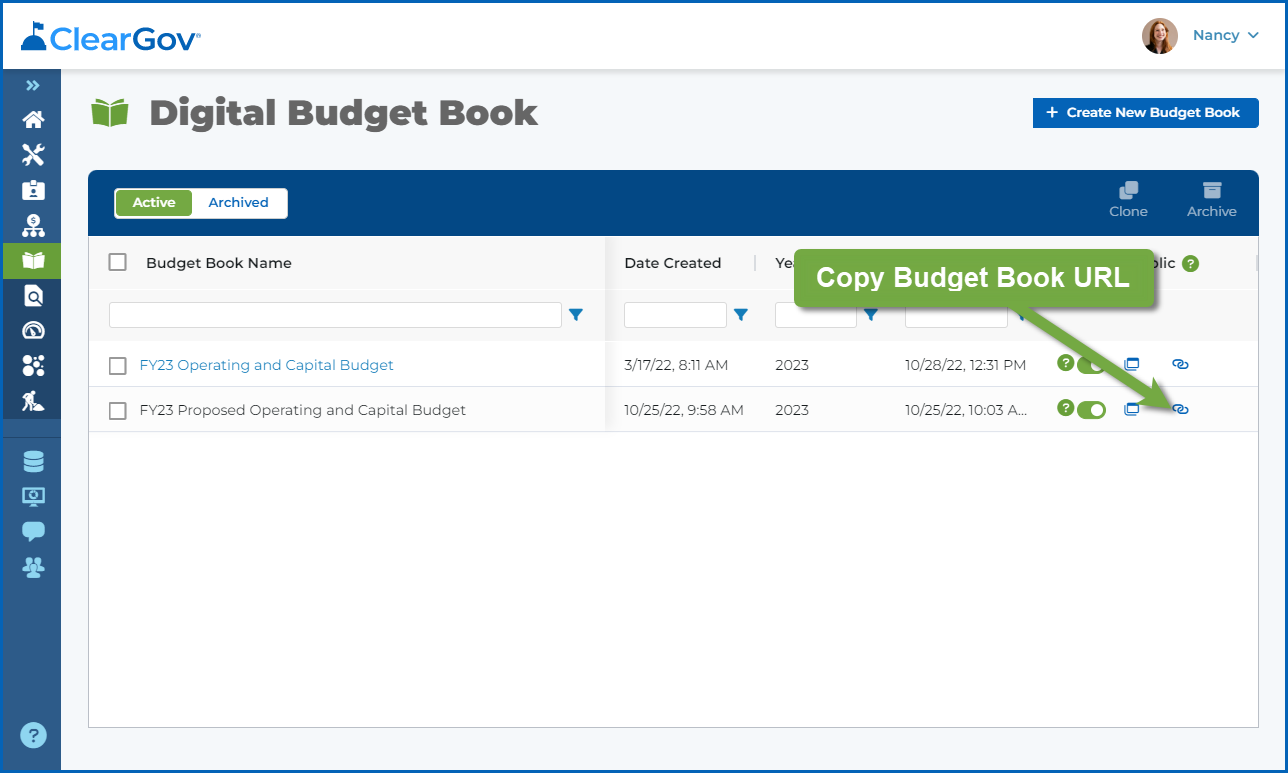Toggle public switch in the FY23 Proposed row
The width and height of the screenshot is (1288, 773).
tap(1092, 410)
